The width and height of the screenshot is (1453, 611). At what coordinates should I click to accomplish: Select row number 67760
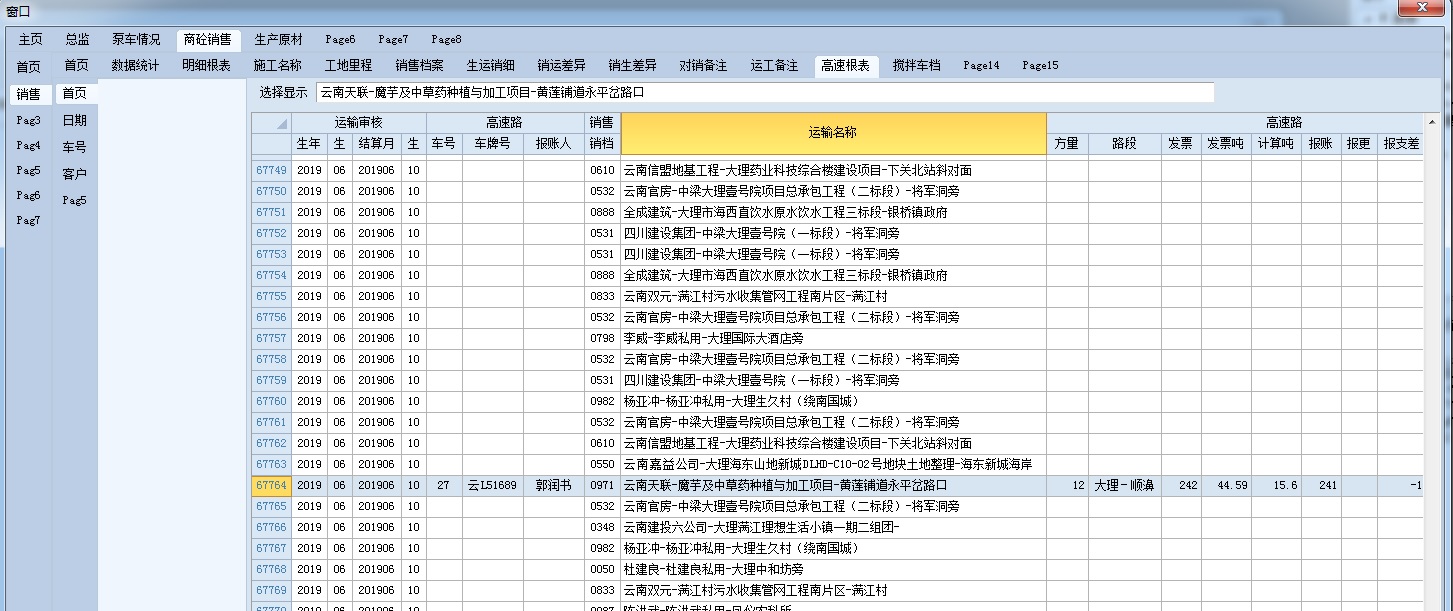coord(271,401)
